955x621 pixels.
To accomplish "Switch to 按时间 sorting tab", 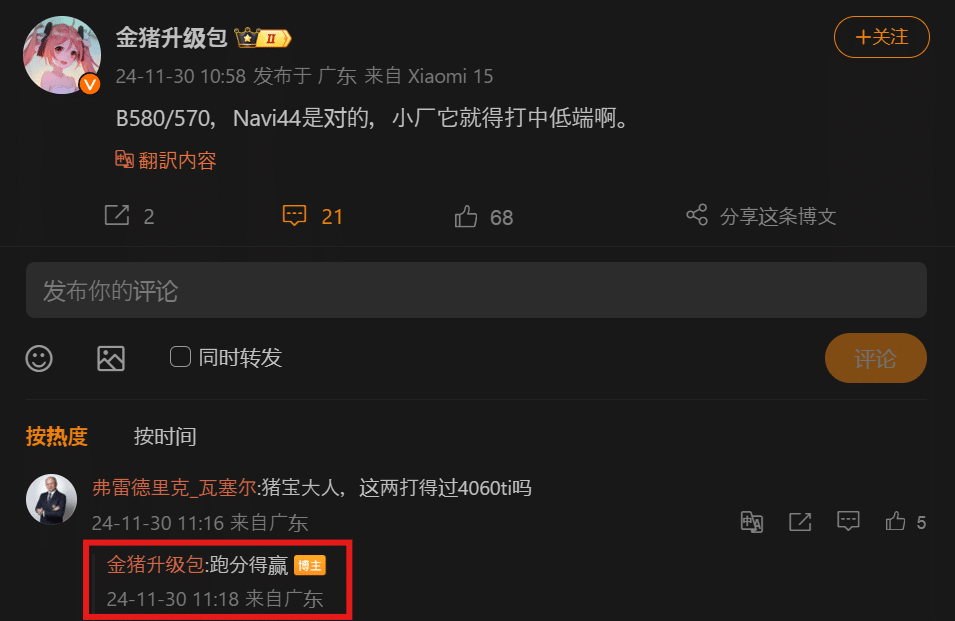I will click(164, 437).
